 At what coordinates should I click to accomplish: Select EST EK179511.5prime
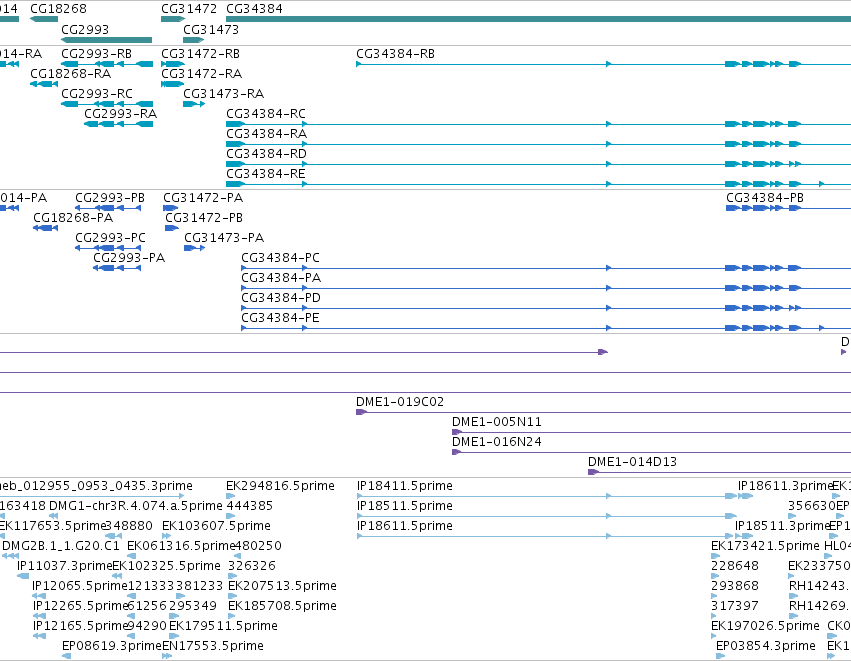coord(223,627)
